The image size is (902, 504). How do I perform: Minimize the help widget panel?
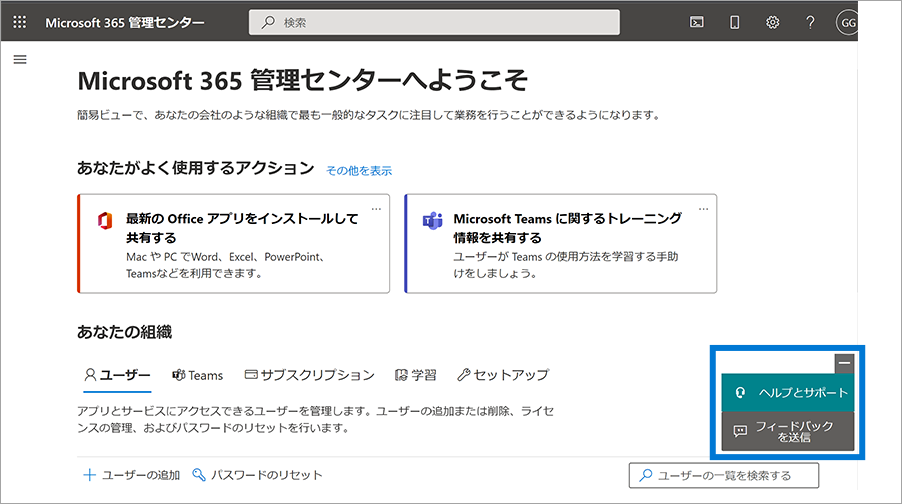coord(844,363)
